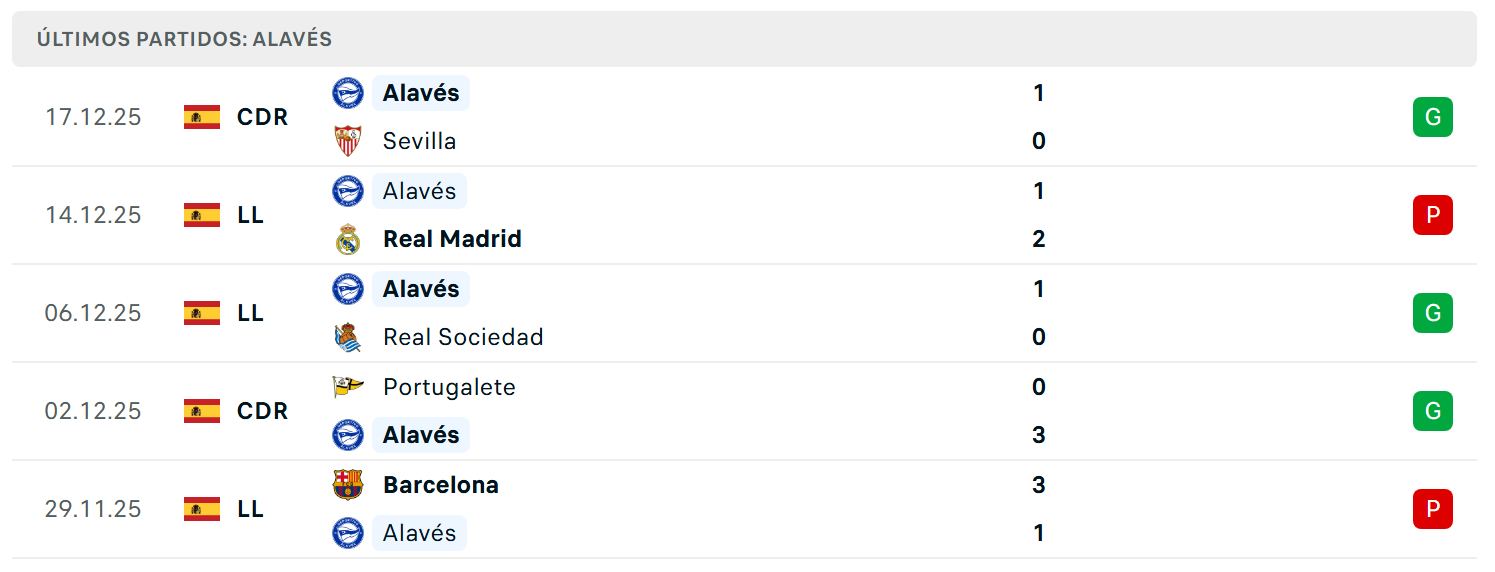This screenshot has width=1495, height=572.
Task: Click Alavés crest in the Sevilla match
Action: (x=348, y=93)
